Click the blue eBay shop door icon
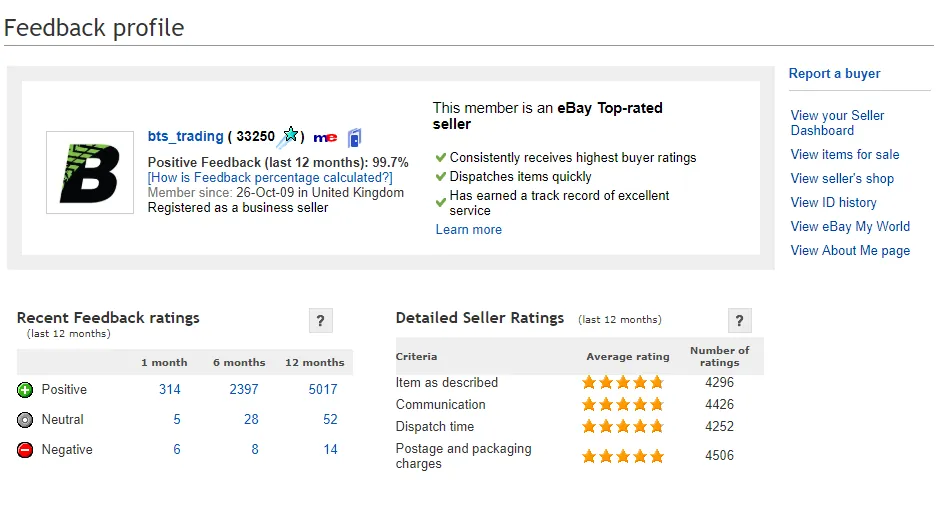 355,137
